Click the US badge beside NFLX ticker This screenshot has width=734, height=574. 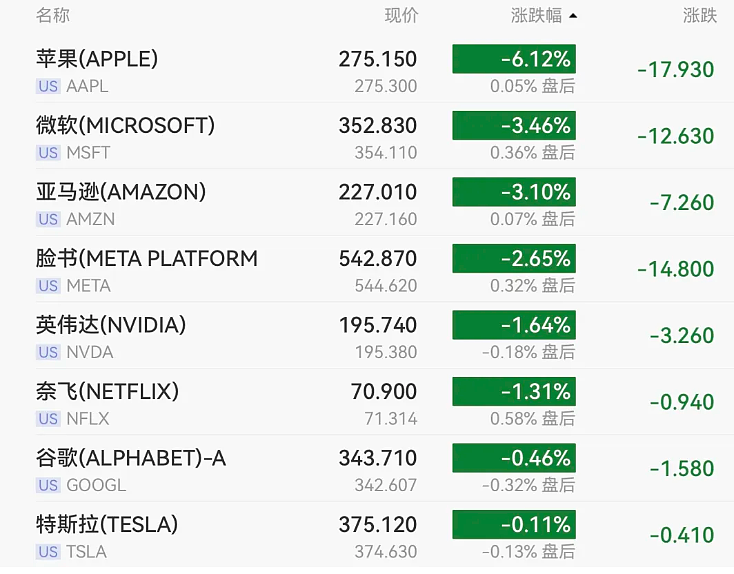pyautogui.click(x=48, y=419)
